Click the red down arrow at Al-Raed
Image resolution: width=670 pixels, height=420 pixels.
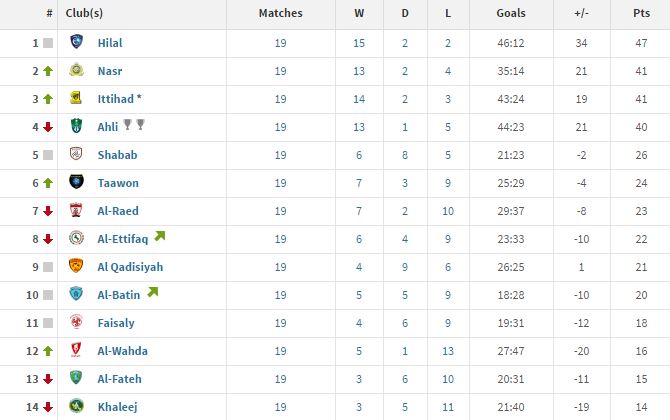pos(48,211)
